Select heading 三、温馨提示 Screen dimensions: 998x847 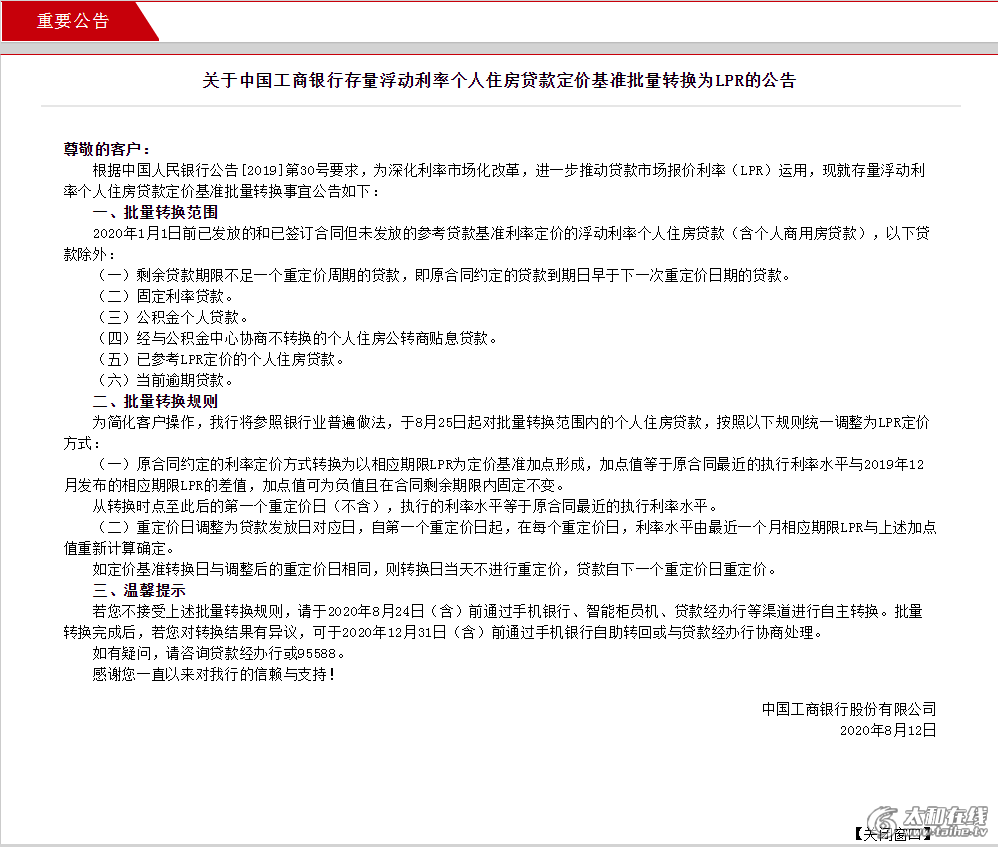139,590
